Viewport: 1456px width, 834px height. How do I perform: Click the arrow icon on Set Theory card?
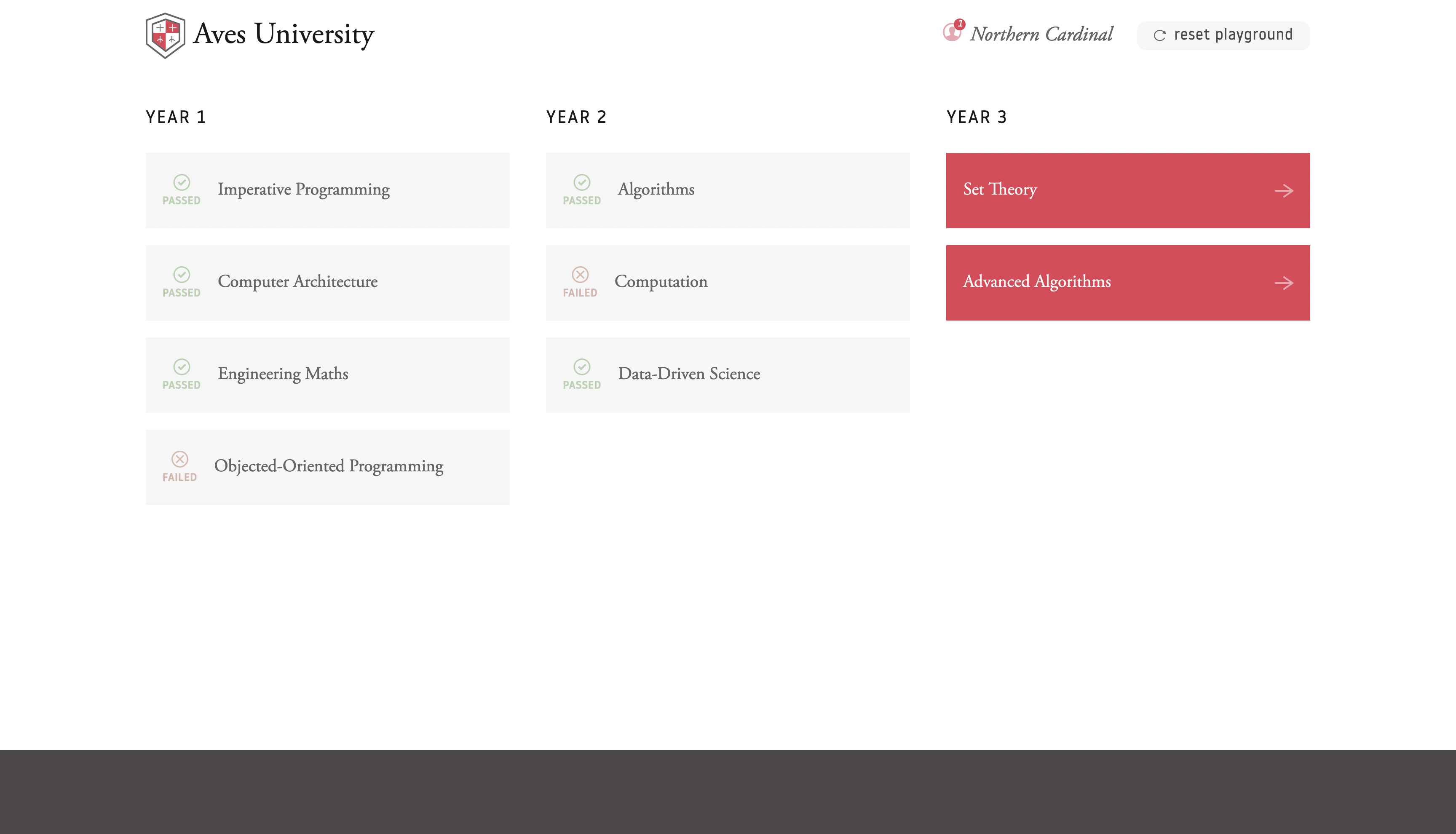[x=1284, y=191]
